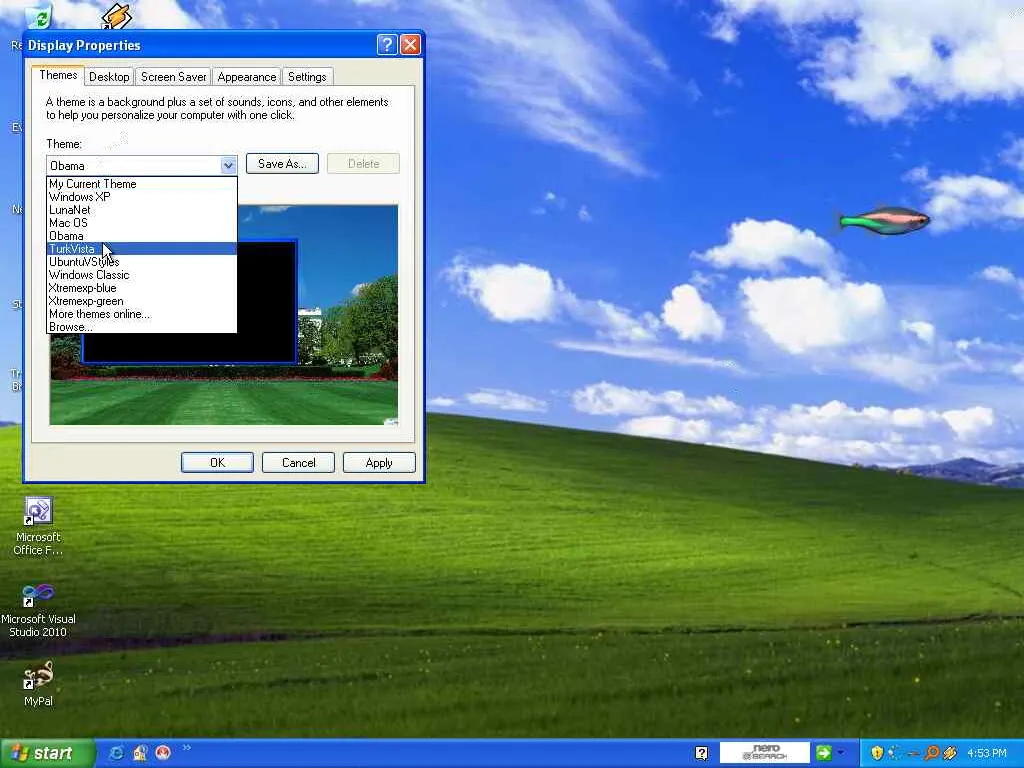Pick My Current Theme in the dropdown list
1024x768 pixels.
coord(142,184)
